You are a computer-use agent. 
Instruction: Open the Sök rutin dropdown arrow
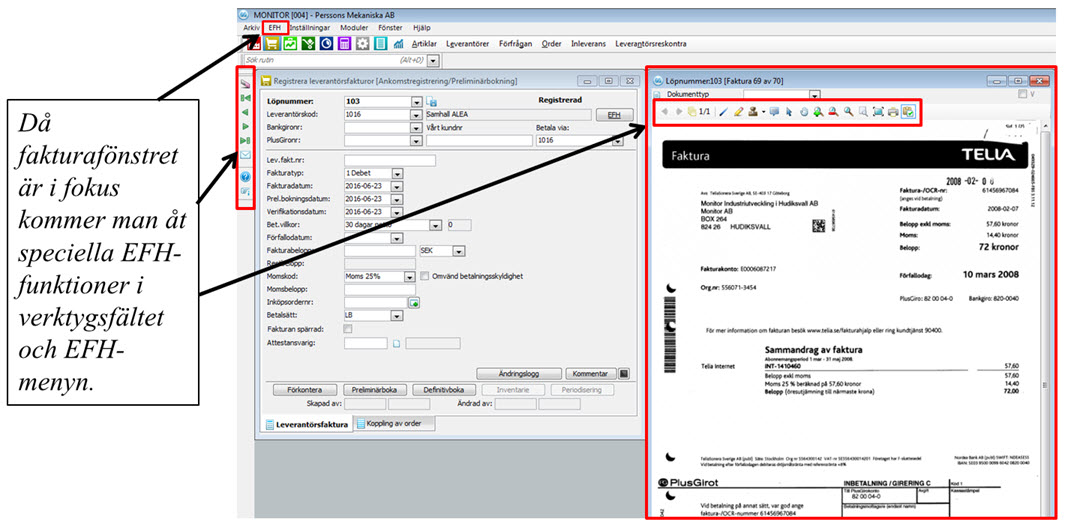[433, 60]
